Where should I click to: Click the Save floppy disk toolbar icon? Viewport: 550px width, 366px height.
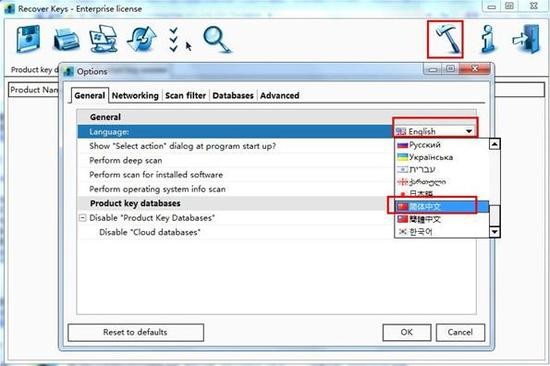[x=28, y=39]
